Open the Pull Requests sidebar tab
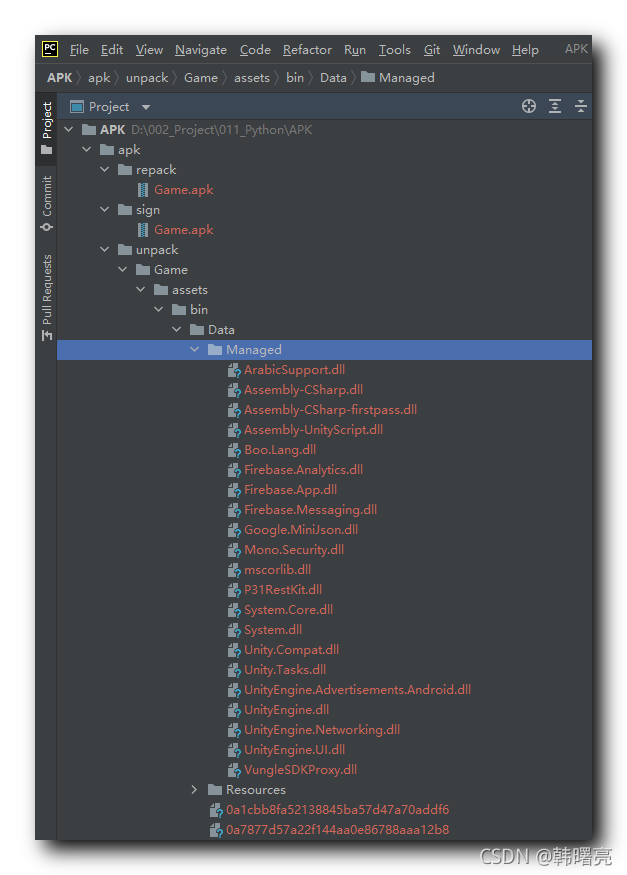 47,297
